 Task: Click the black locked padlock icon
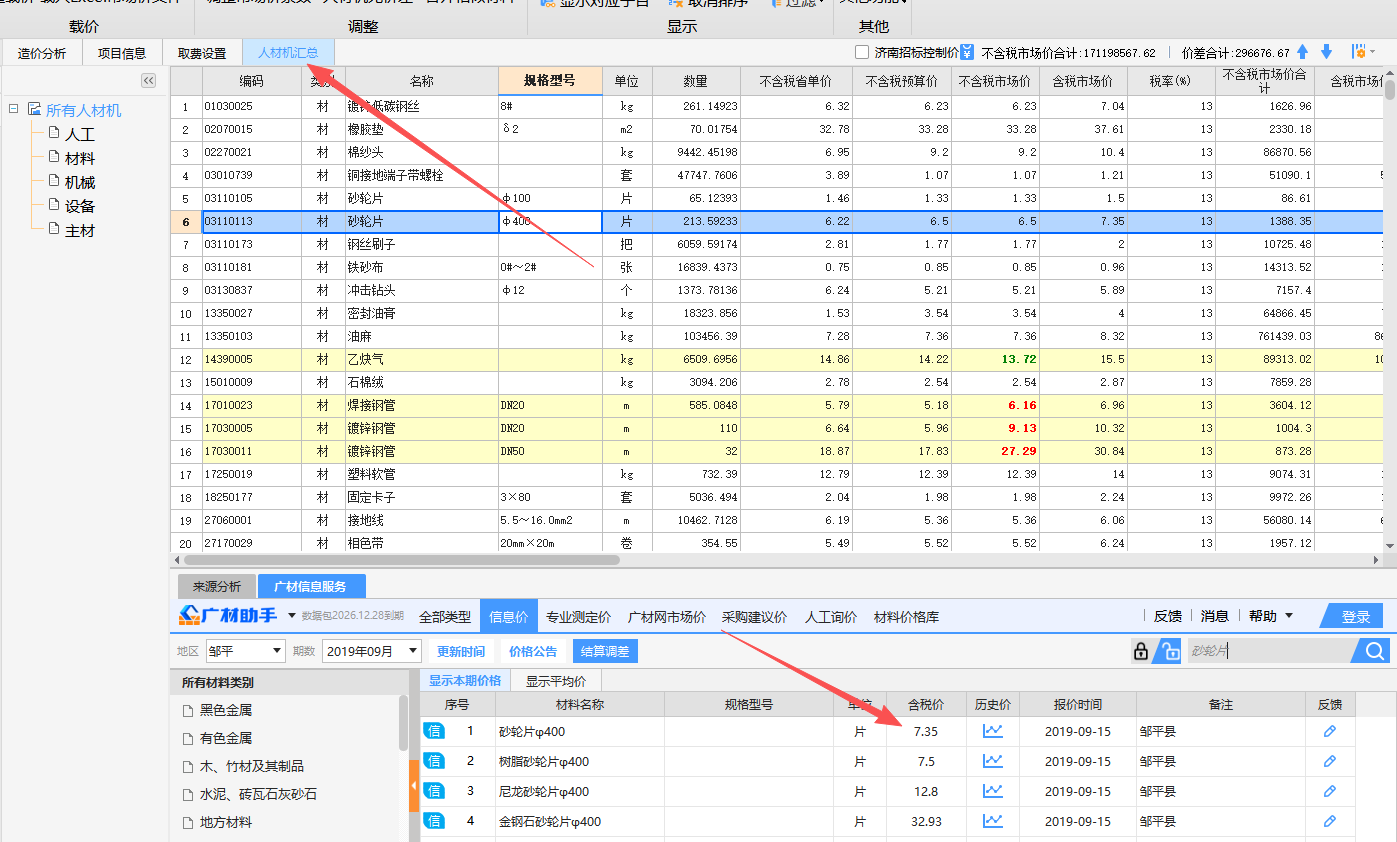click(1141, 651)
